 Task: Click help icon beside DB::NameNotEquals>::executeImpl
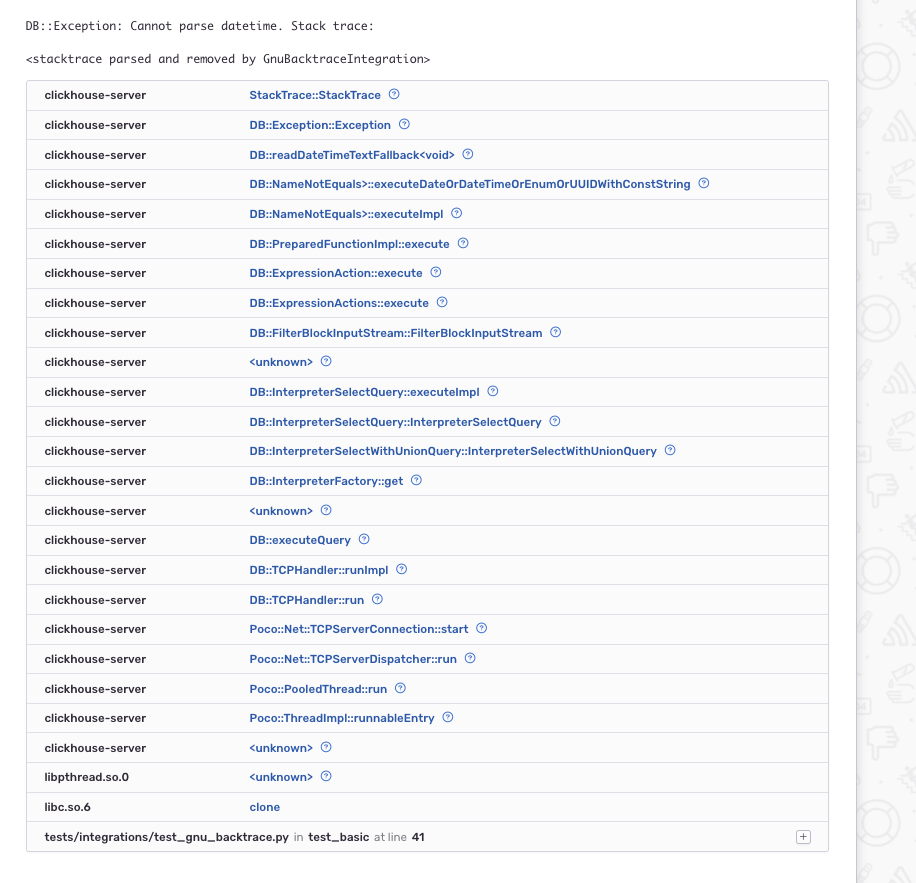coord(457,213)
